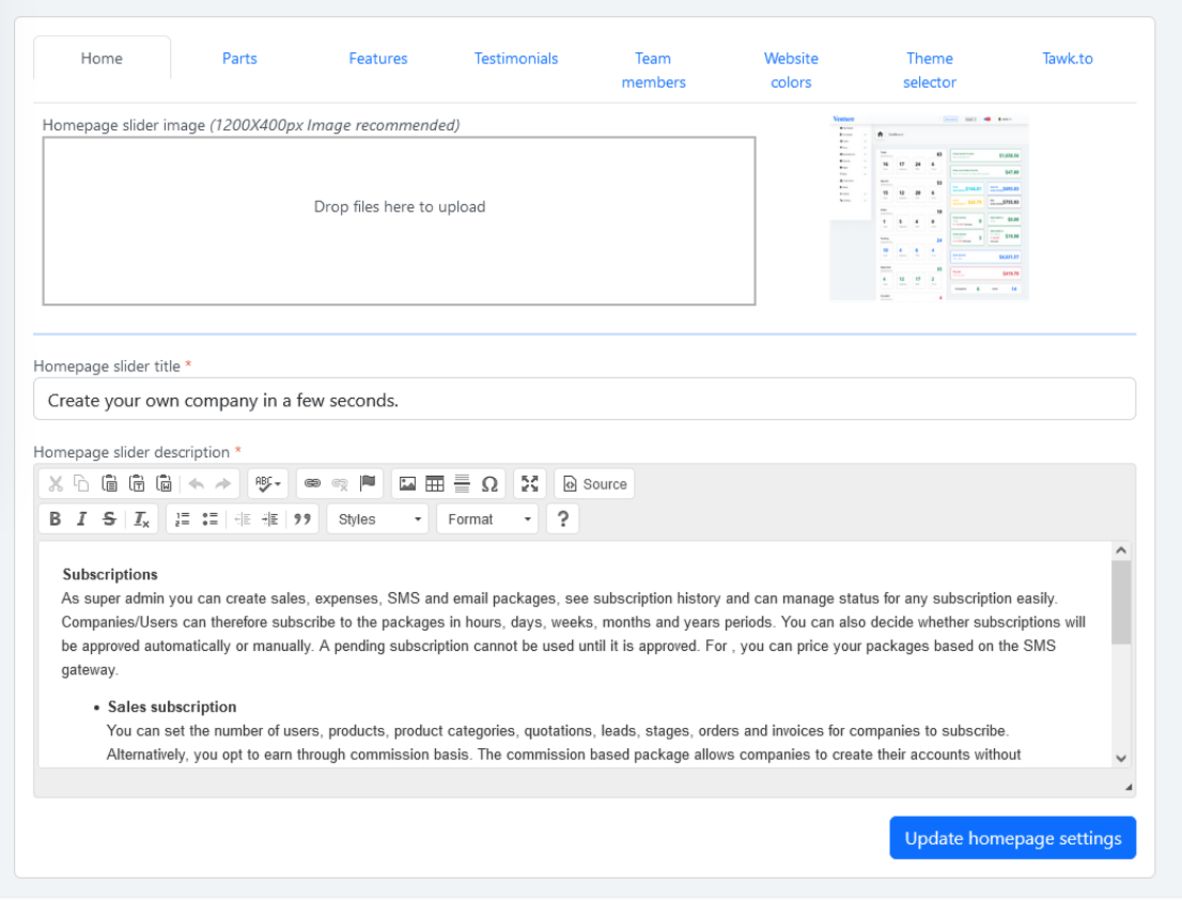Toggle bulleted list formatting
Image resolution: width=1182 pixels, height=900 pixels.
click(211, 520)
